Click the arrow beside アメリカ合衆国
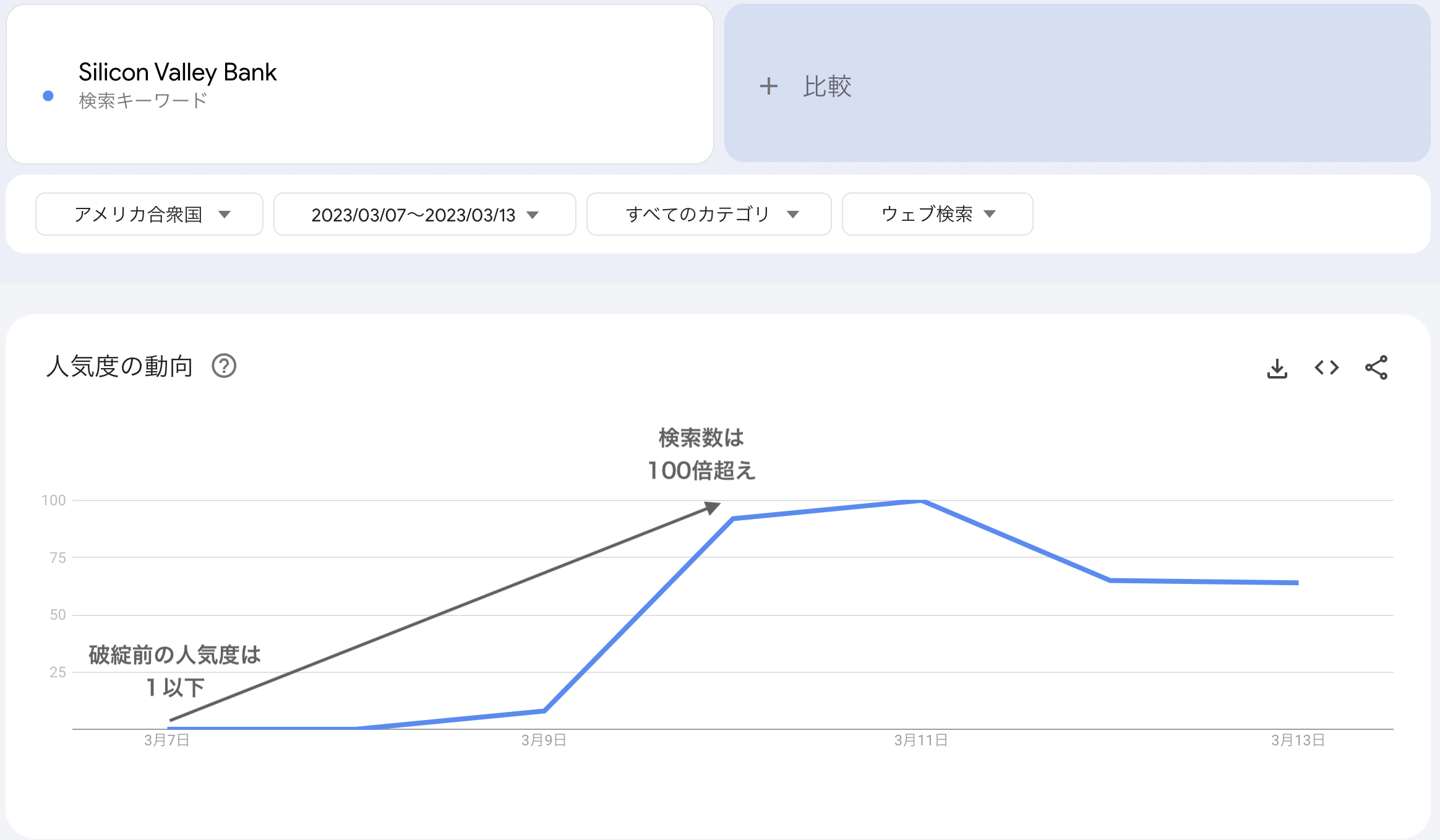Screen dimensions: 1440x840 click(225, 215)
